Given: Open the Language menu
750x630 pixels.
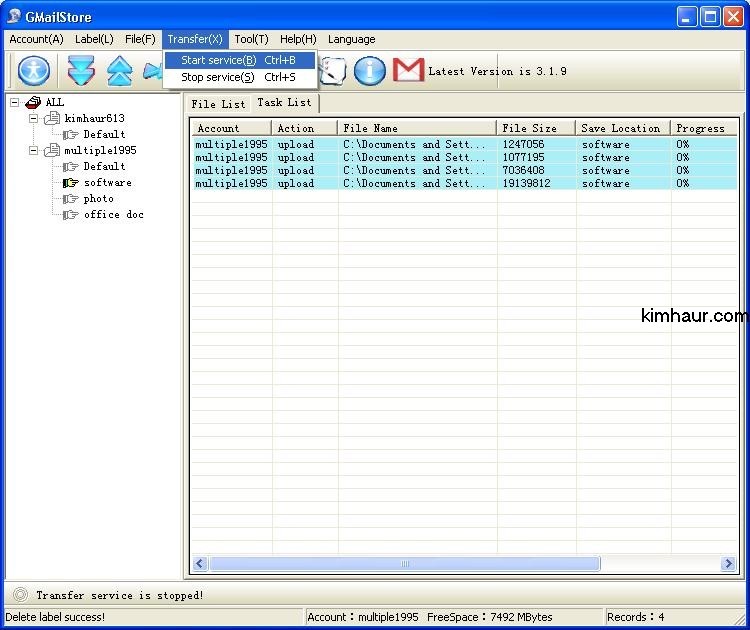Looking at the screenshot, I should (351, 39).
